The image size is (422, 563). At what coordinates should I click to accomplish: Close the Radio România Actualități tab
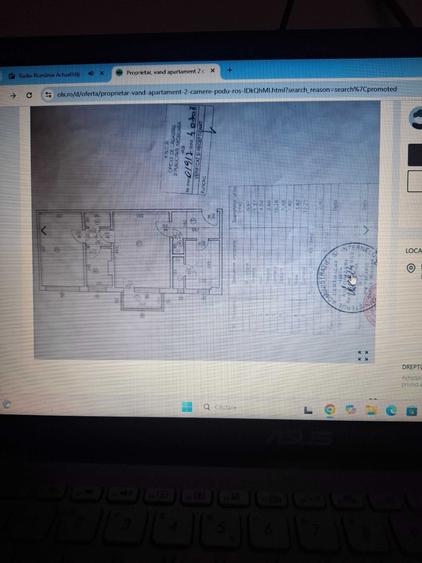(102, 73)
